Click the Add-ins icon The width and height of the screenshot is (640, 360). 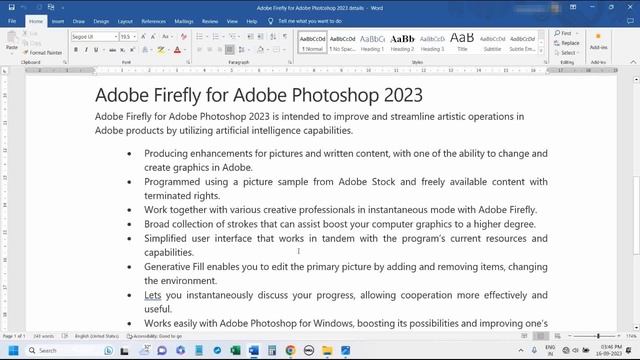coord(598,41)
